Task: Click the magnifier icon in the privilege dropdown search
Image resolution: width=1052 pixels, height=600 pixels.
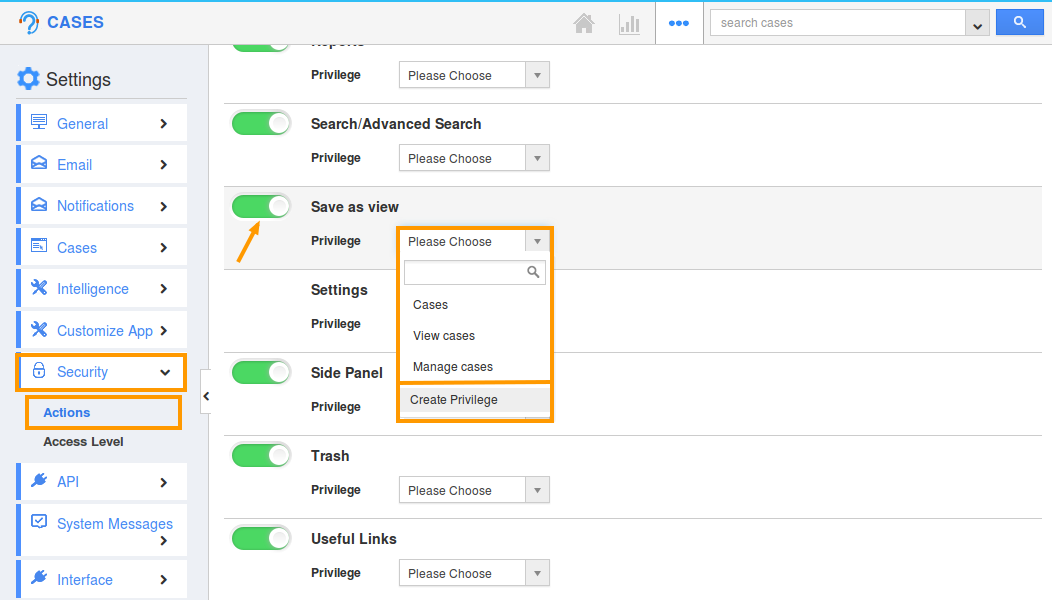Action: click(x=534, y=272)
